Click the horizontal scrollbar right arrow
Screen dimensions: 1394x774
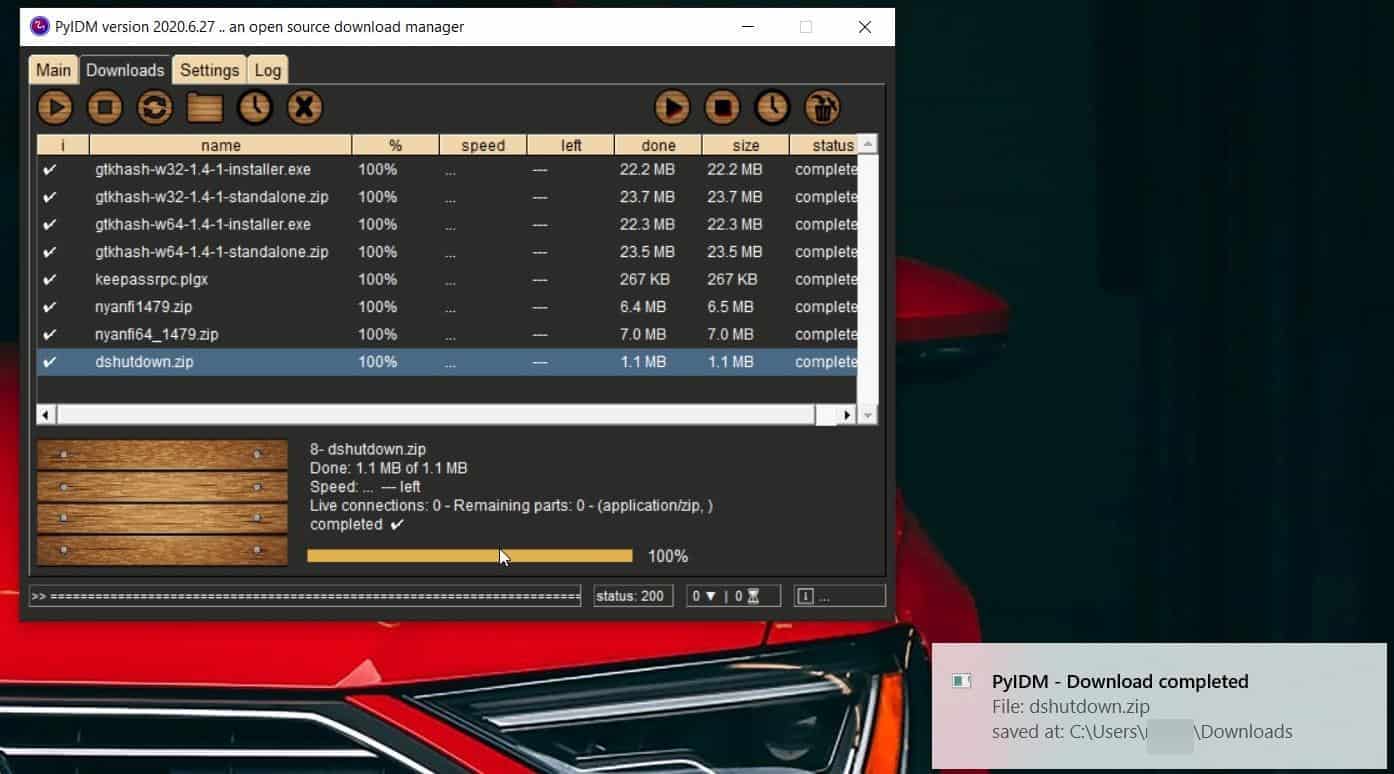point(847,414)
